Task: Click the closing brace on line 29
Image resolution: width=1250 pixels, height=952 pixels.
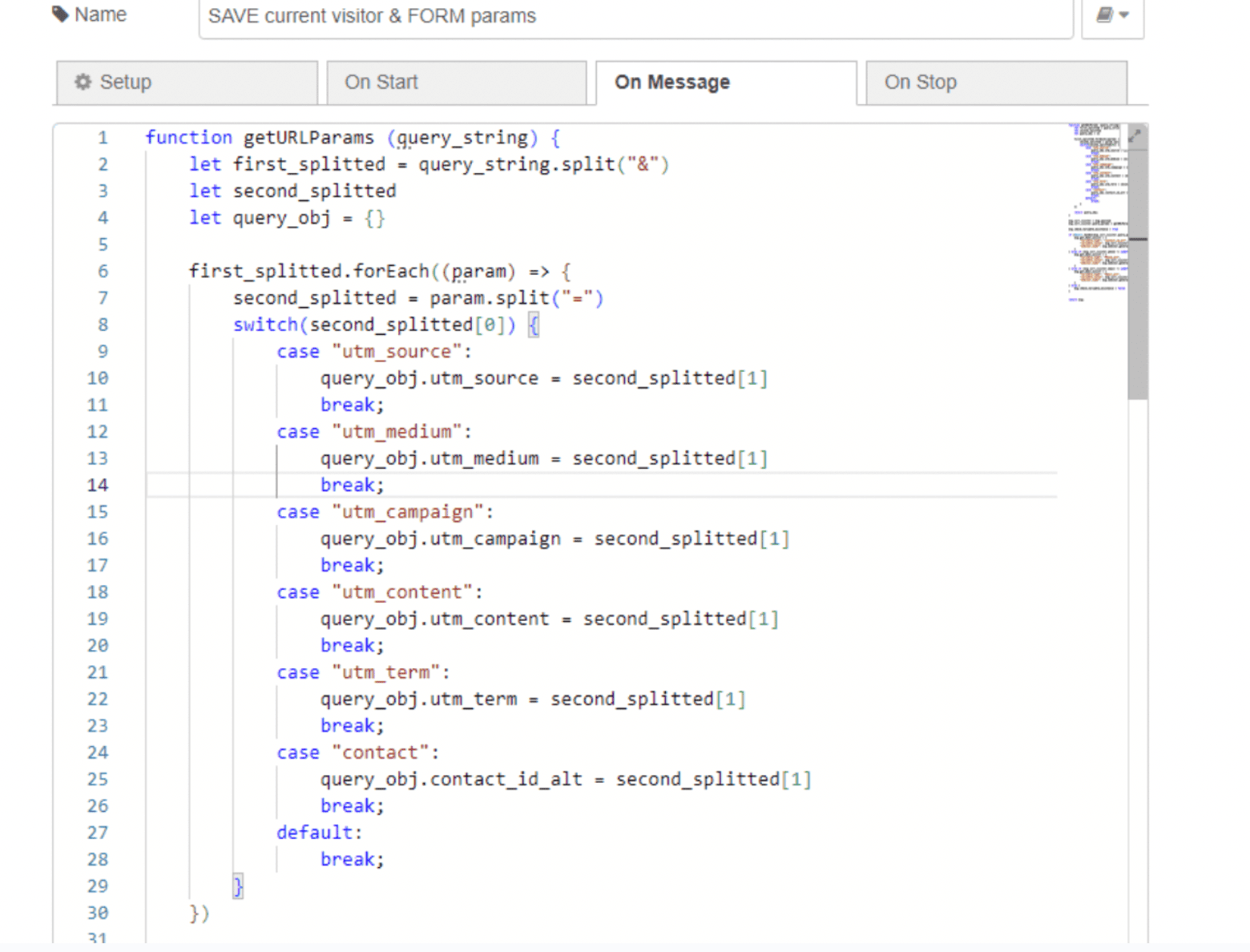Action: (x=238, y=886)
